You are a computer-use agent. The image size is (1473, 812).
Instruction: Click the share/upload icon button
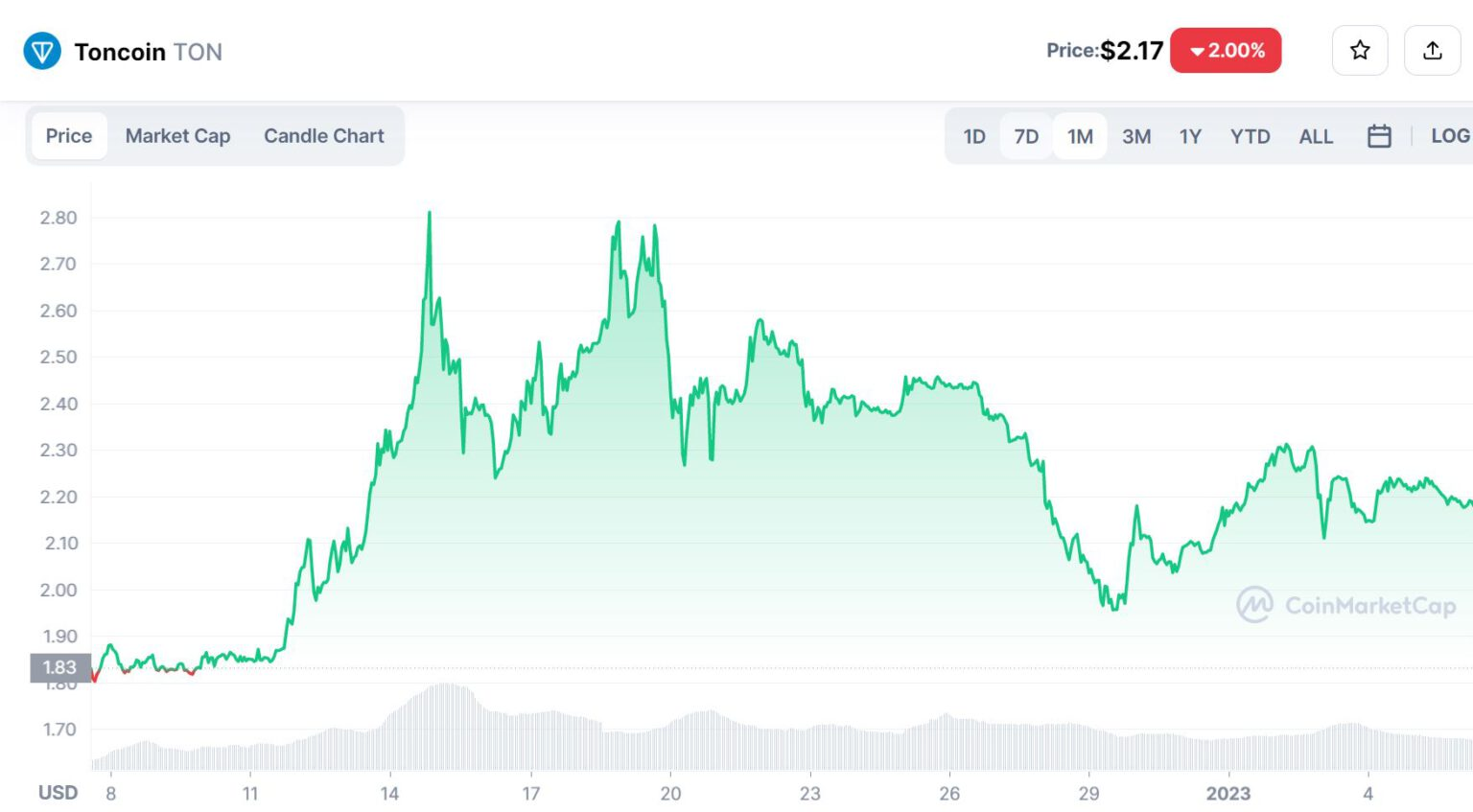(1432, 51)
